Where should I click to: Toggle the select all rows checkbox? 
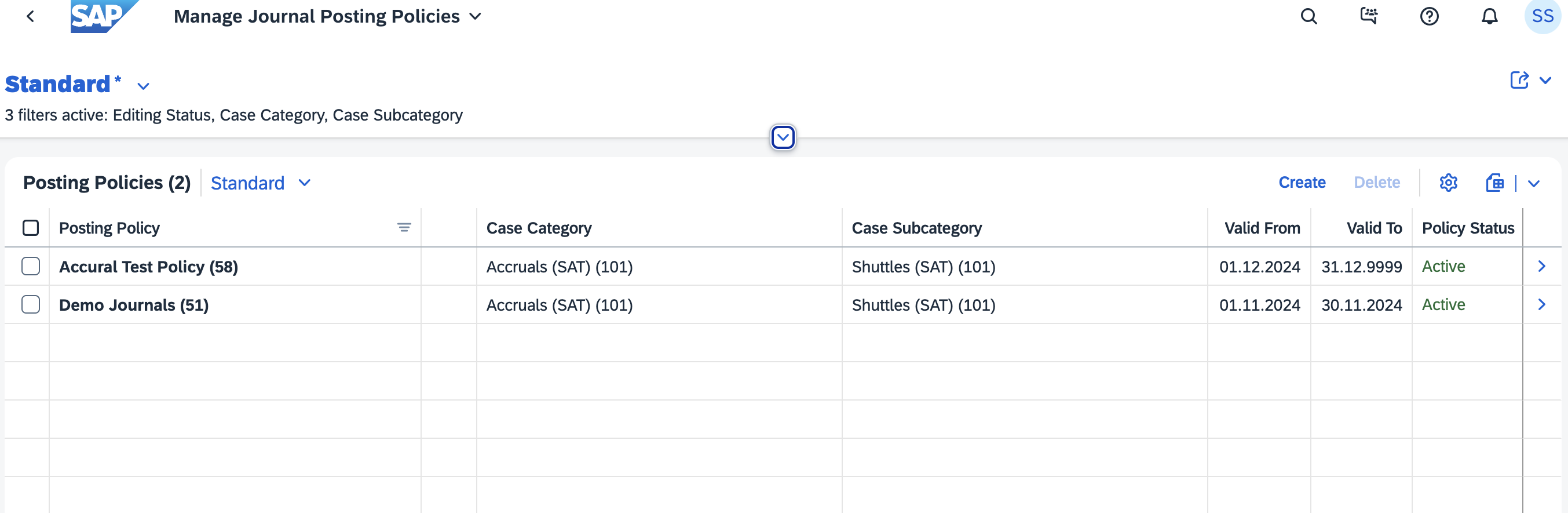(x=31, y=228)
